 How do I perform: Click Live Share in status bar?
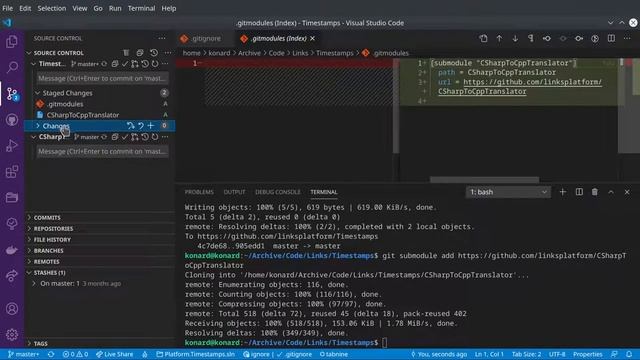pos(114,354)
